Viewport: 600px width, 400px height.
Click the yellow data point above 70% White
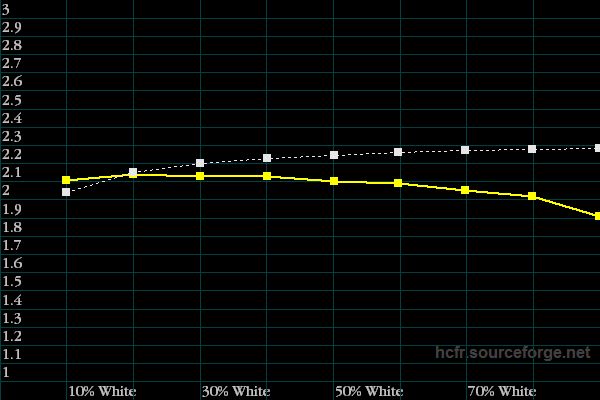point(465,190)
